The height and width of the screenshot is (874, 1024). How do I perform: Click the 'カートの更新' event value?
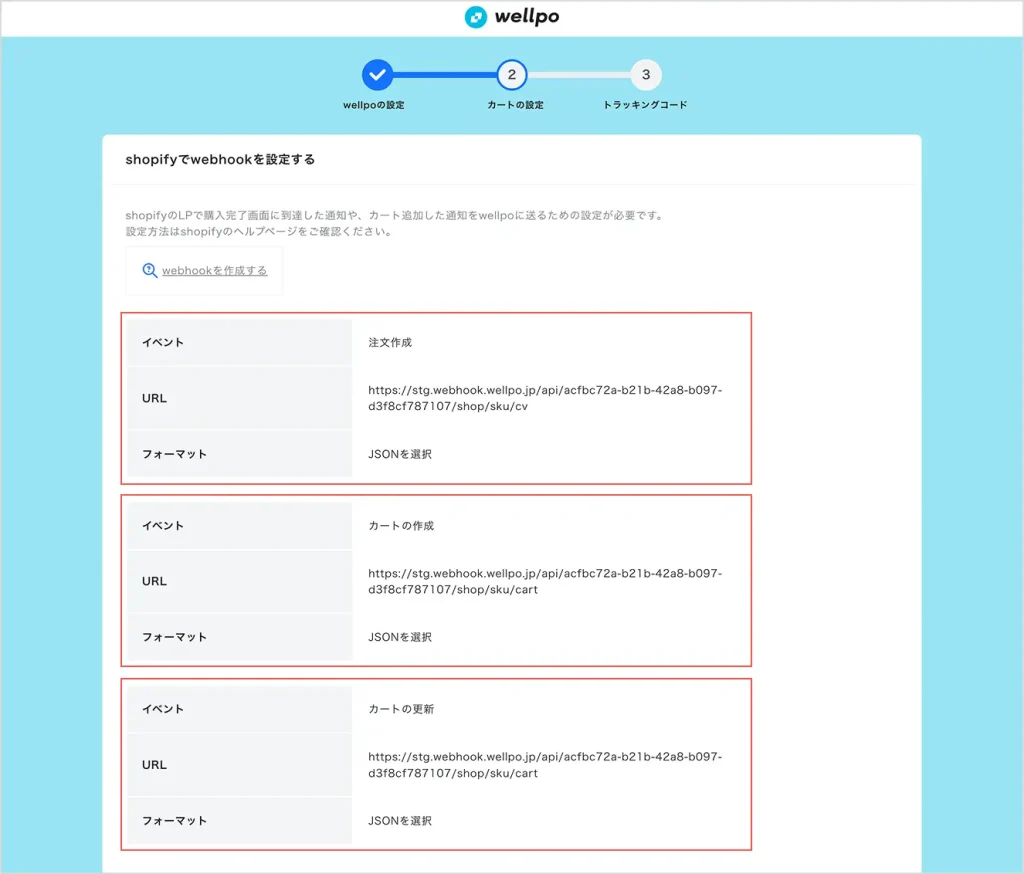401,709
